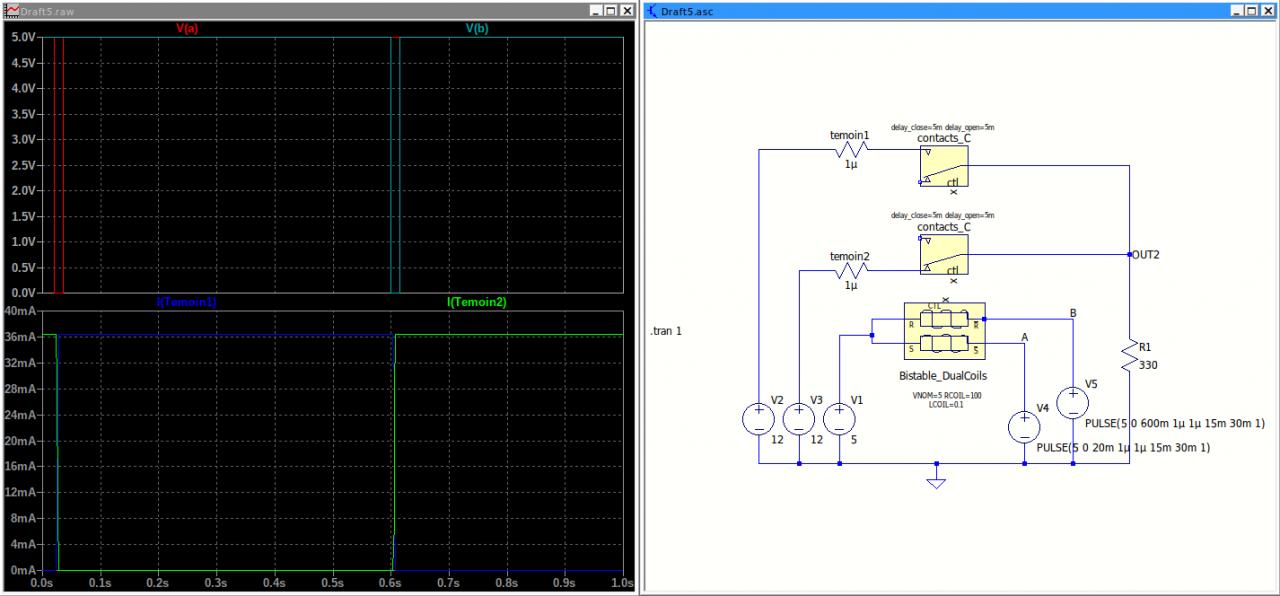Open the Draft5.raw window system menu icon
Viewport: 1280px width, 596px height.
pyautogui.click(x=12, y=10)
